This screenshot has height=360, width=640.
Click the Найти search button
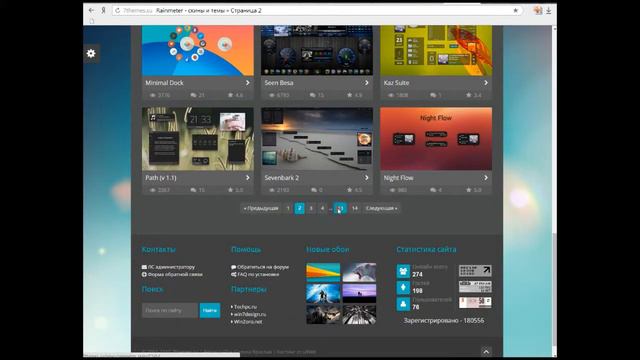(x=210, y=310)
